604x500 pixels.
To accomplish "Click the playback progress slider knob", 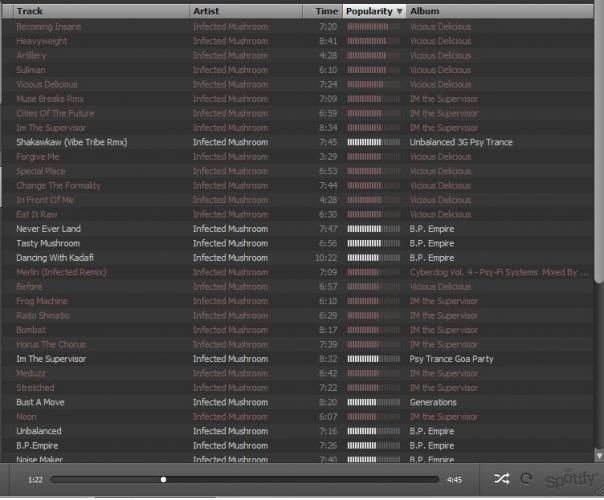I will tap(163, 479).
